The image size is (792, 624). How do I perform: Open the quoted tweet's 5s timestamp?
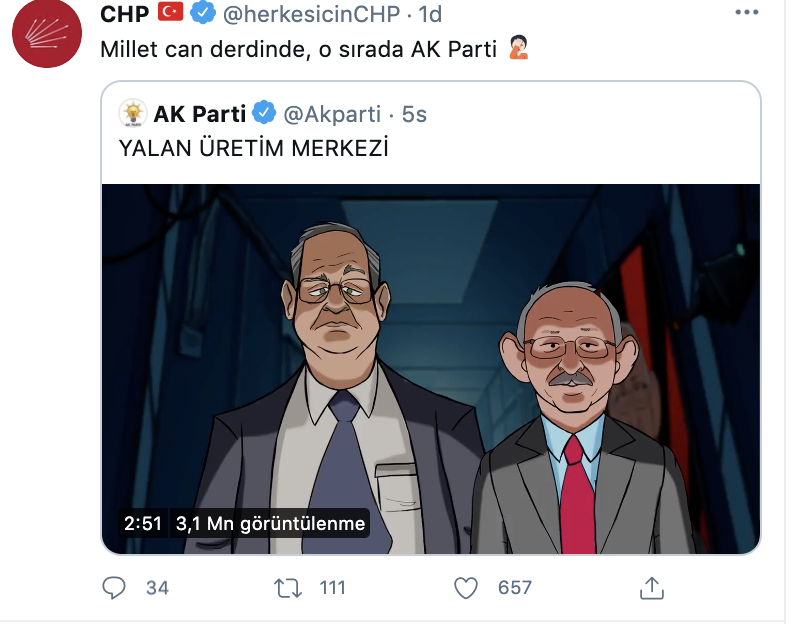[414, 115]
